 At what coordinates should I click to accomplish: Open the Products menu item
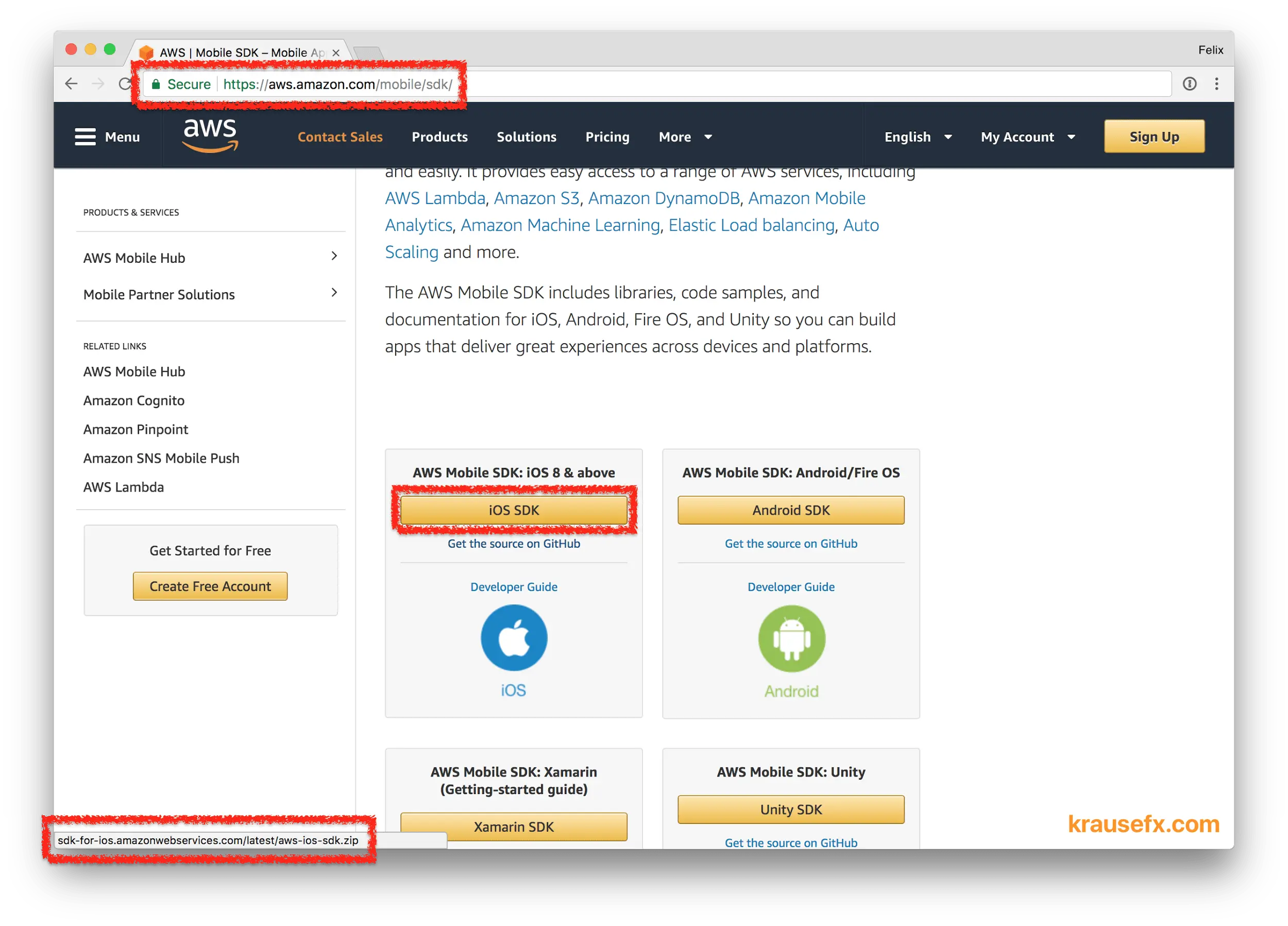(x=439, y=137)
